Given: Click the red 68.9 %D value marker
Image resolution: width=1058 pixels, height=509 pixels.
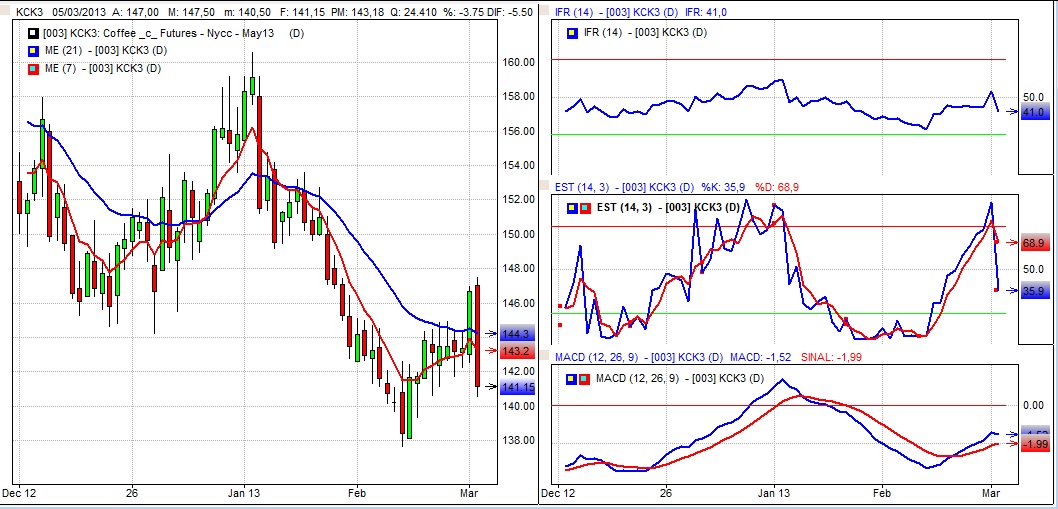Looking at the screenshot, I should coord(1033,243).
